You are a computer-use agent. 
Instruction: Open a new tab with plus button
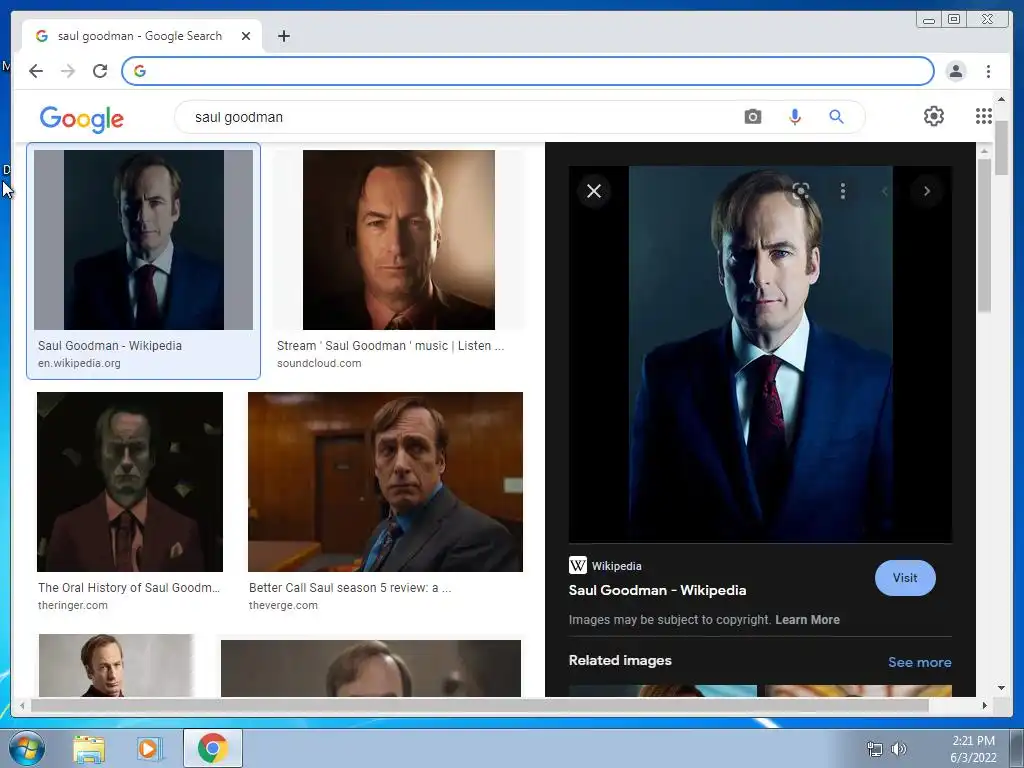click(x=283, y=36)
